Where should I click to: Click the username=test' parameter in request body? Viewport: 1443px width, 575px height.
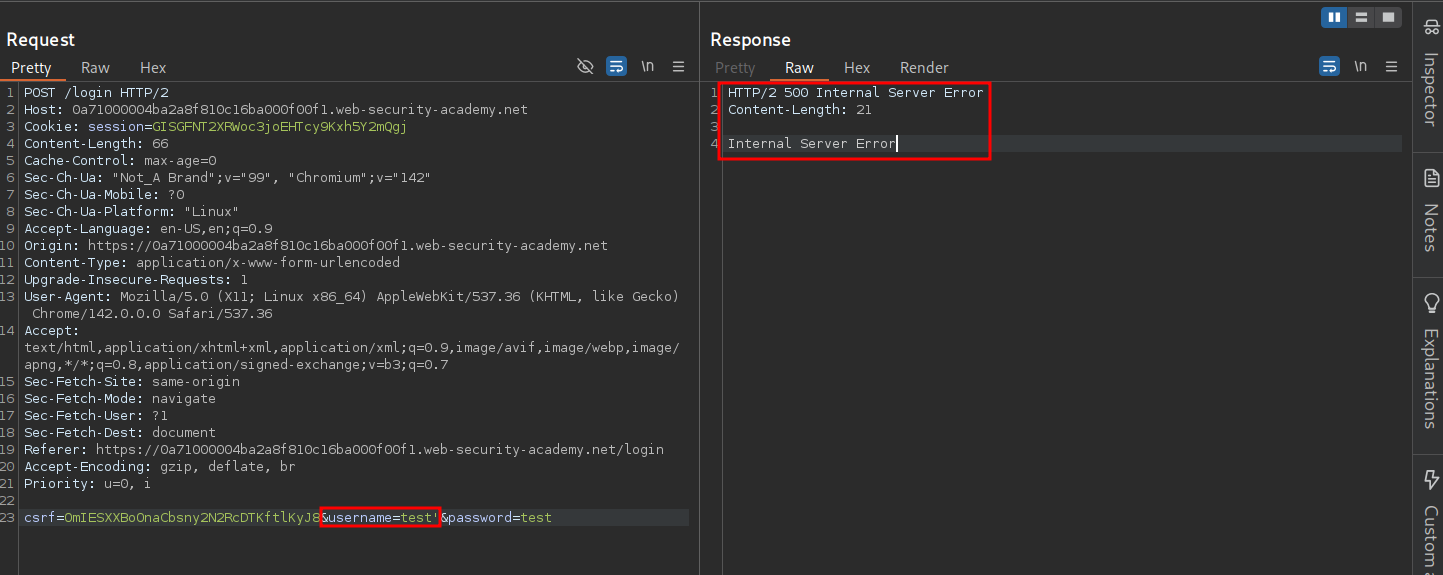pos(382,518)
